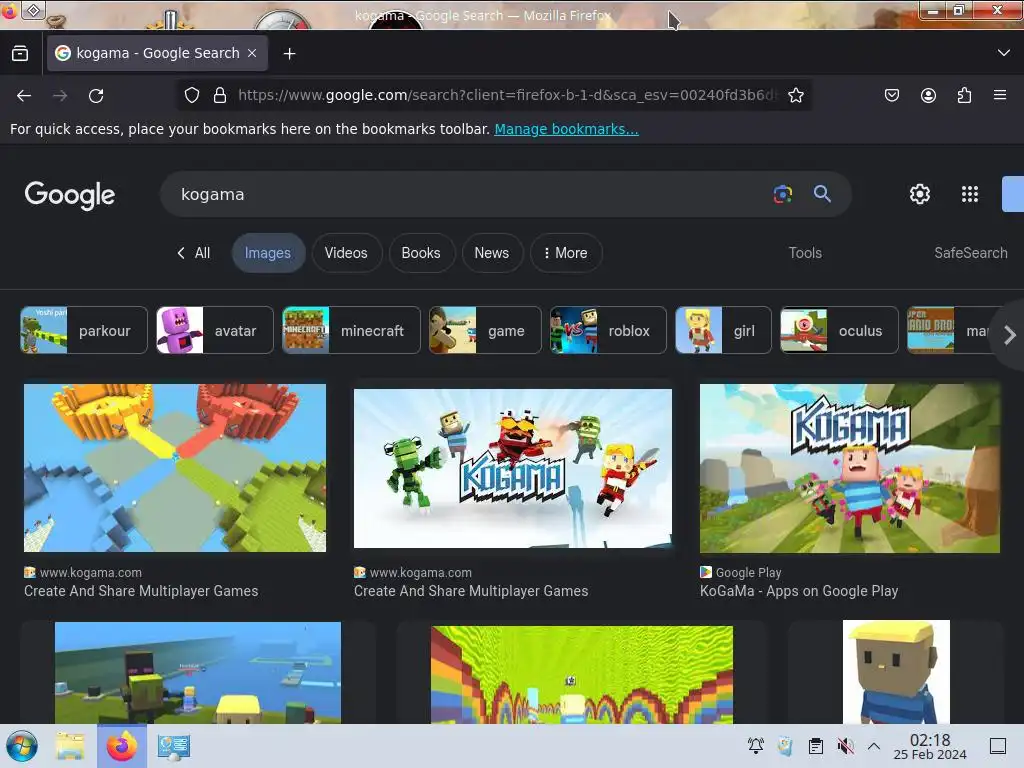This screenshot has height=768, width=1024.
Task: Filter images by parkour chip
Action: click(84, 330)
